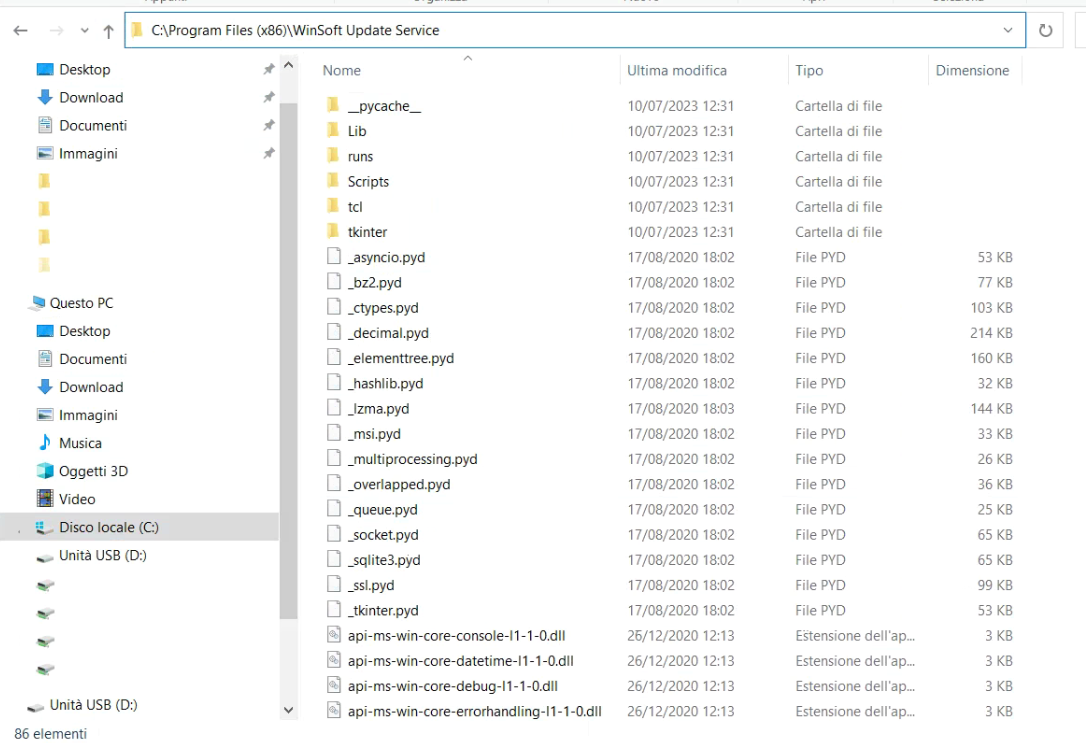Viewport: 1086px width, 743px height.
Task: Select the __pycache__ folder icon
Action: pyautogui.click(x=333, y=105)
